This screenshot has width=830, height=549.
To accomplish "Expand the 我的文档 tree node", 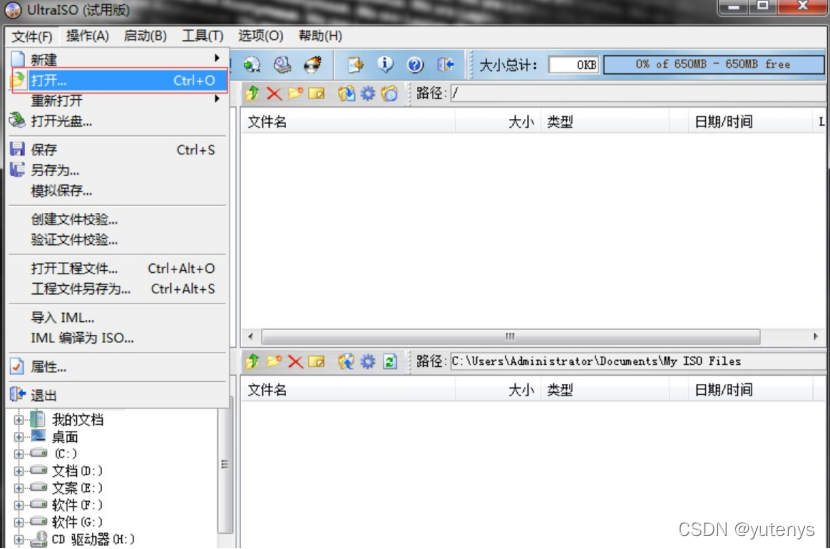I will coord(19,420).
